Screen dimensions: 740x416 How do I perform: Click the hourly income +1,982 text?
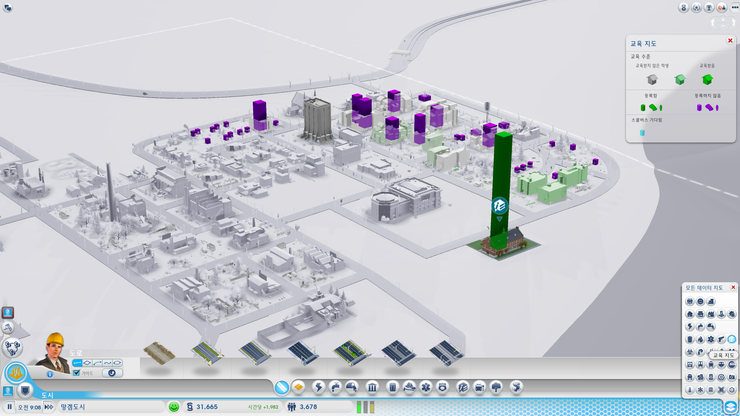263,407
